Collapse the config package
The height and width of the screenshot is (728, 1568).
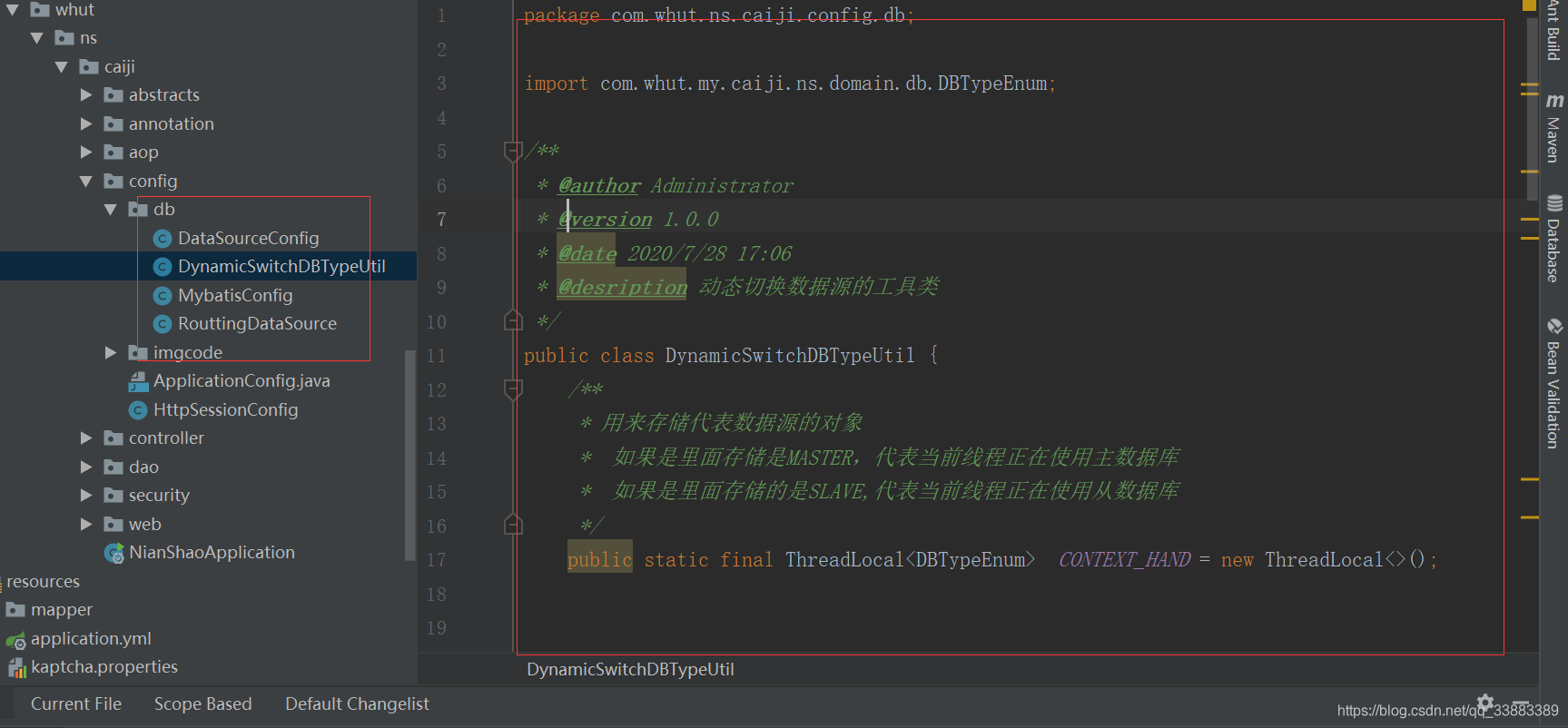[x=86, y=182]
